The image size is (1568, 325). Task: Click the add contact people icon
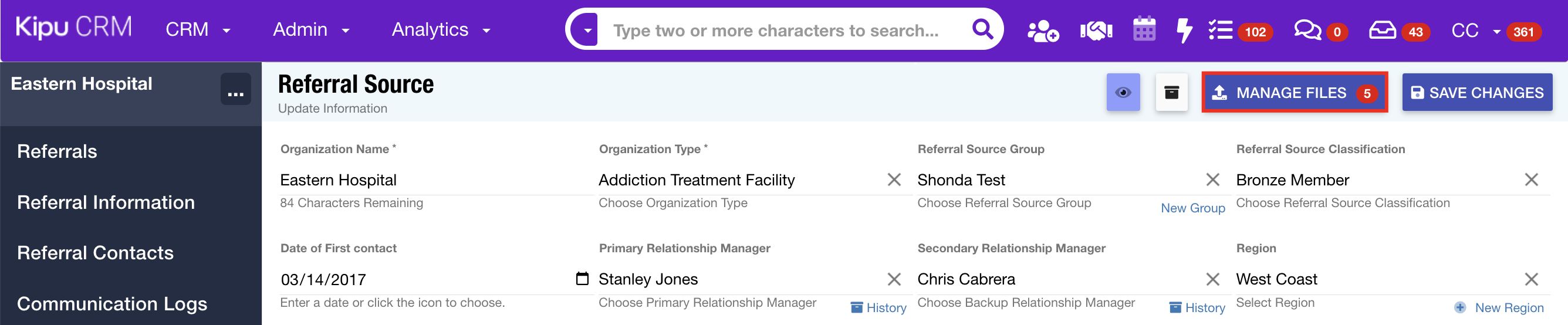click(1043, 31)
